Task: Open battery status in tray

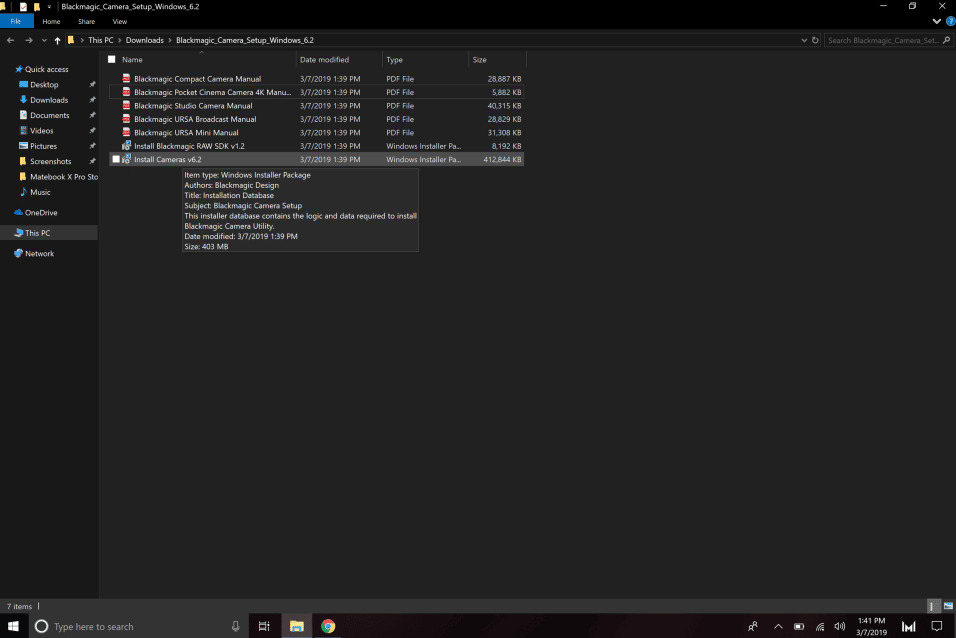Action: coord(799,626)
